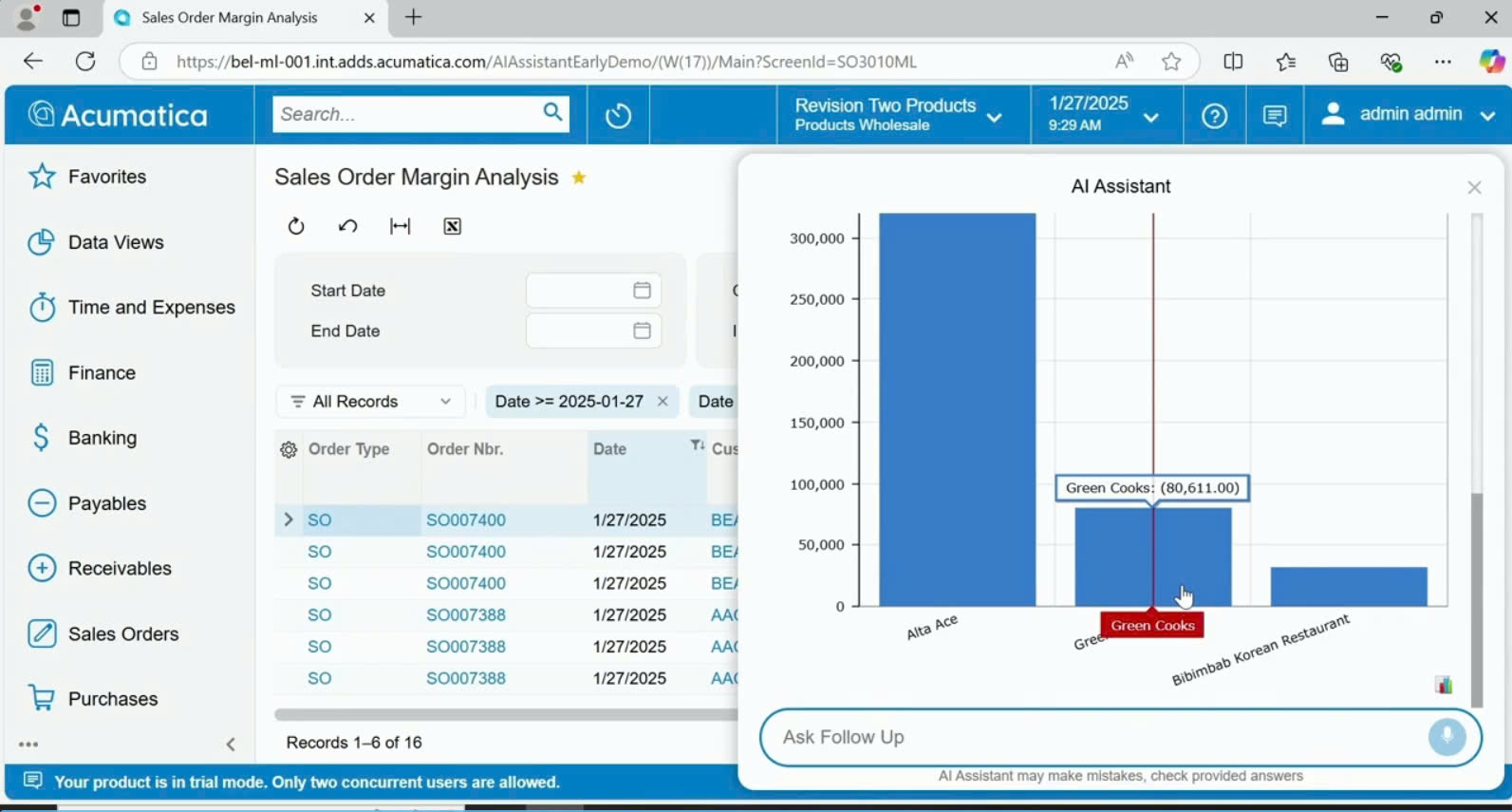Collapse the left navigation sidebar

coord(231,745)
